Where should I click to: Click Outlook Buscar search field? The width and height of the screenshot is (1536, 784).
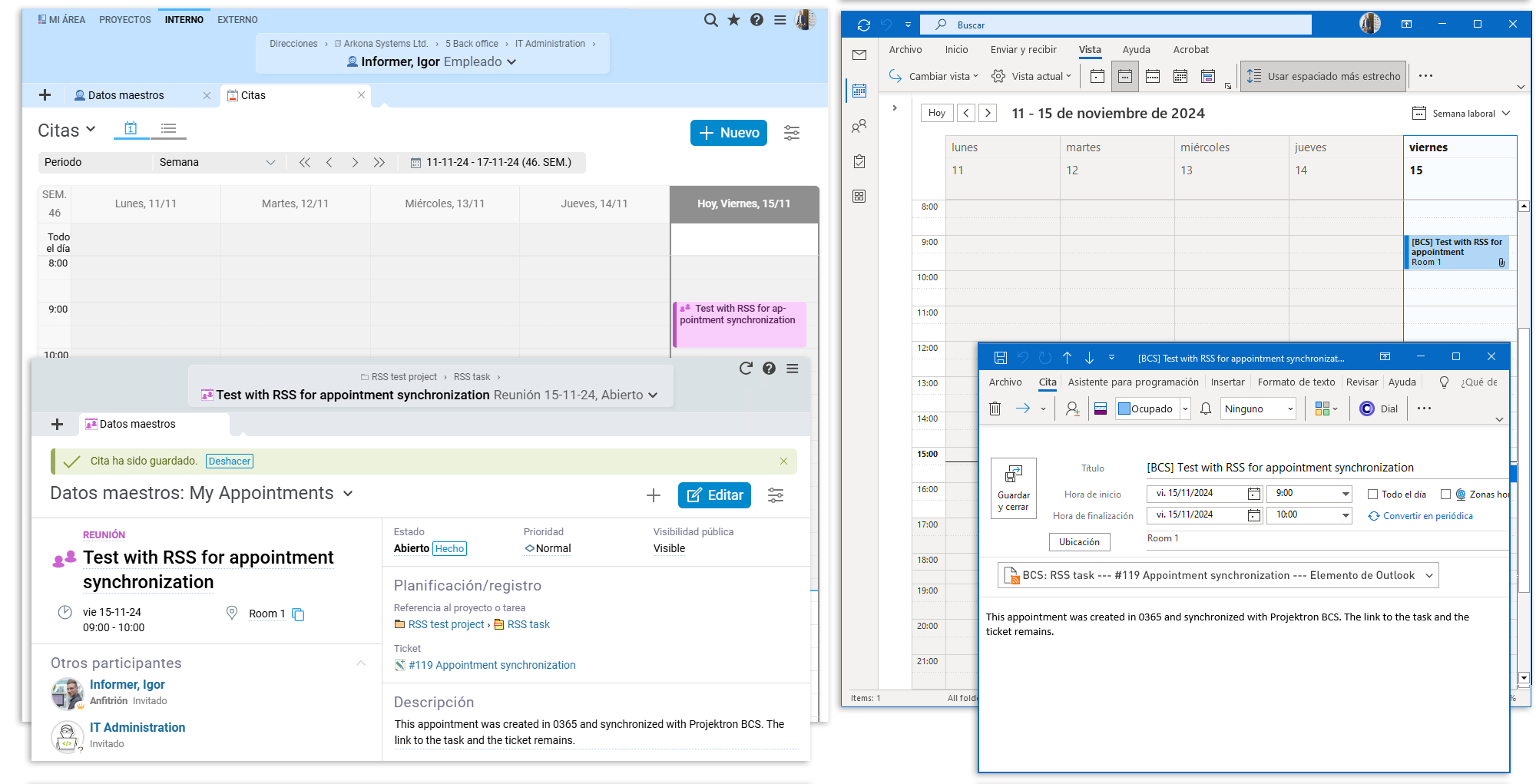(x=1116, y=25)
